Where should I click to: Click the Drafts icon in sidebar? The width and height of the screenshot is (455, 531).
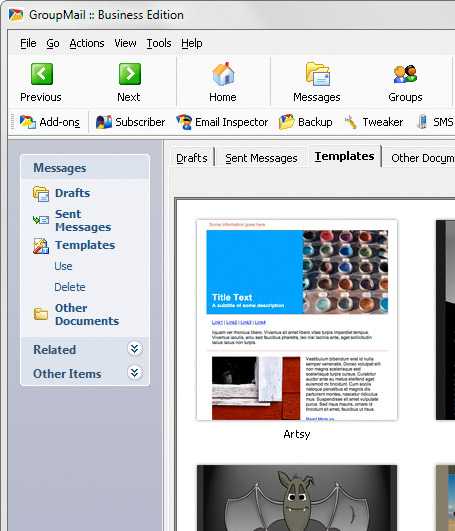coord(41,194)
